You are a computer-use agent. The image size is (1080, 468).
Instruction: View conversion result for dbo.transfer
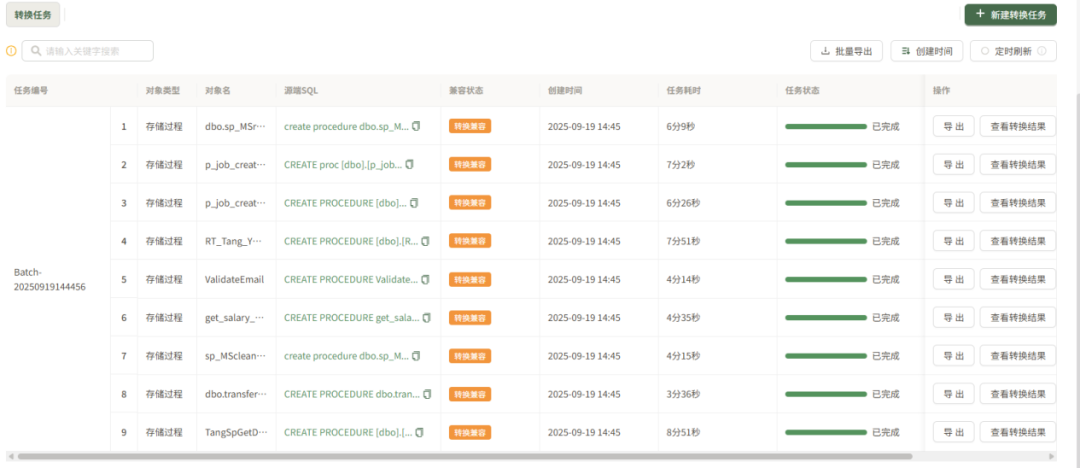[x=1018, y=394]
